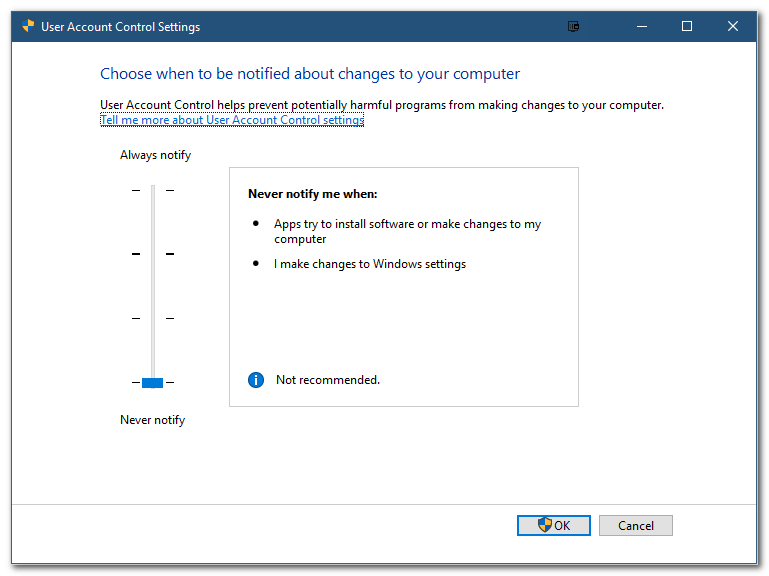Click the slider track near the top tick mark

[x=153, y=190]
